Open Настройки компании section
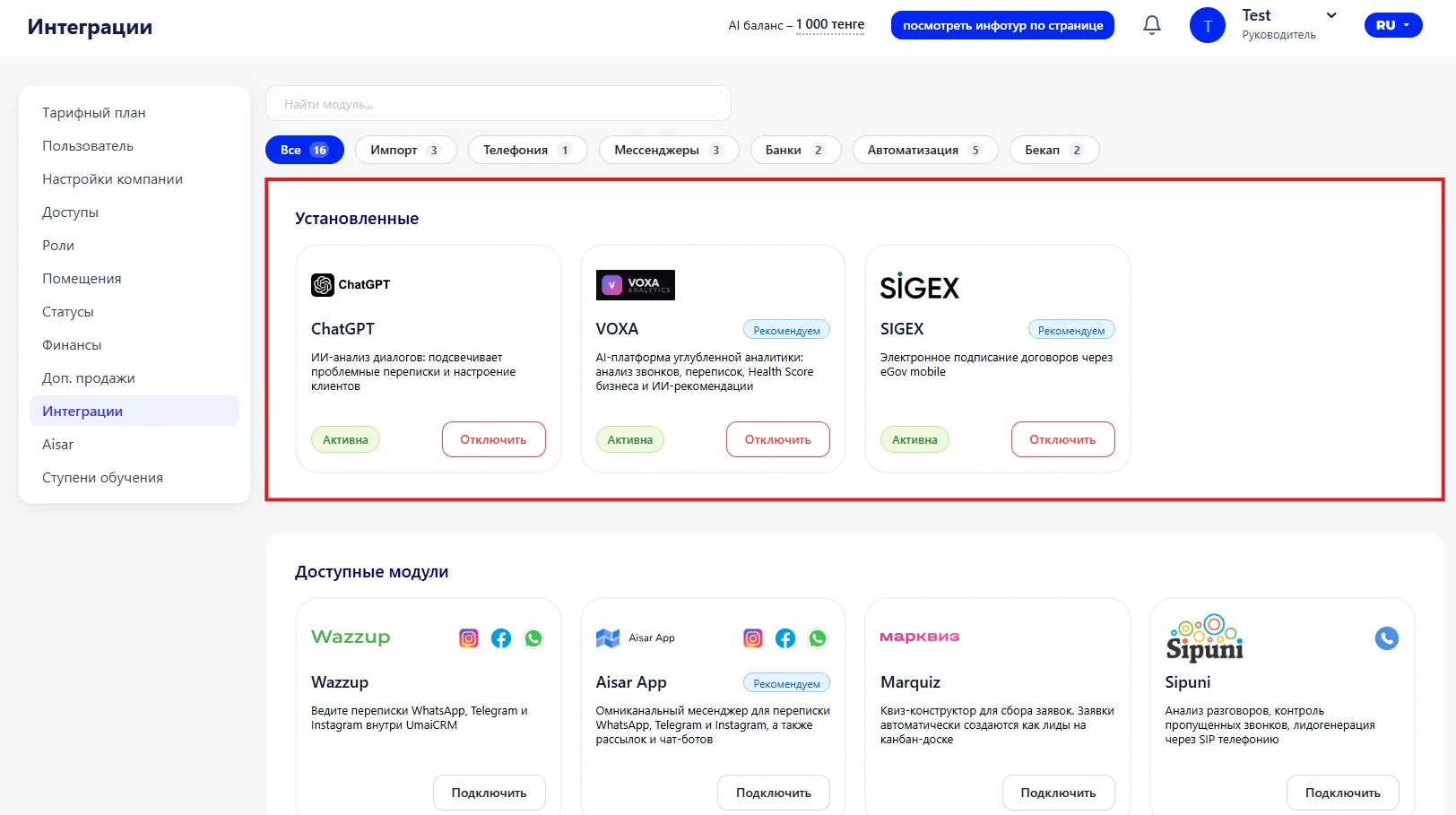 click(x=134, y=179)
